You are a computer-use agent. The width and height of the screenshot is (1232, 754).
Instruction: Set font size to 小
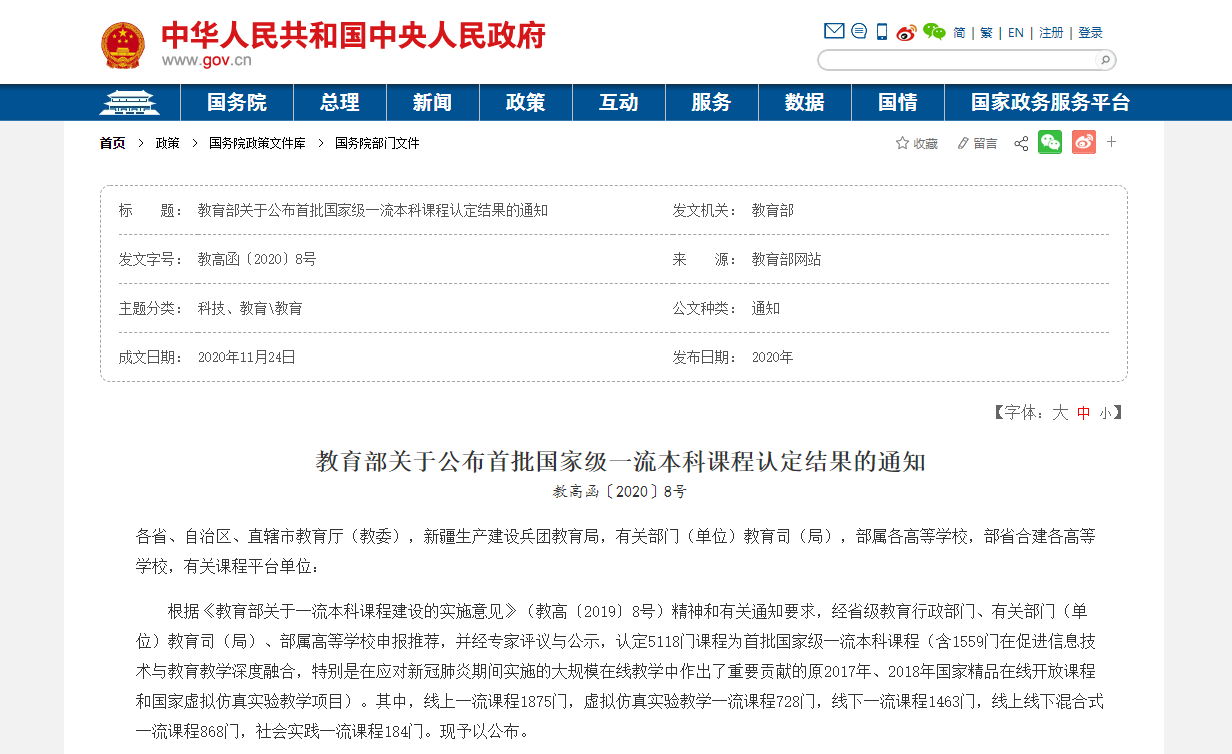[1105, 413]
